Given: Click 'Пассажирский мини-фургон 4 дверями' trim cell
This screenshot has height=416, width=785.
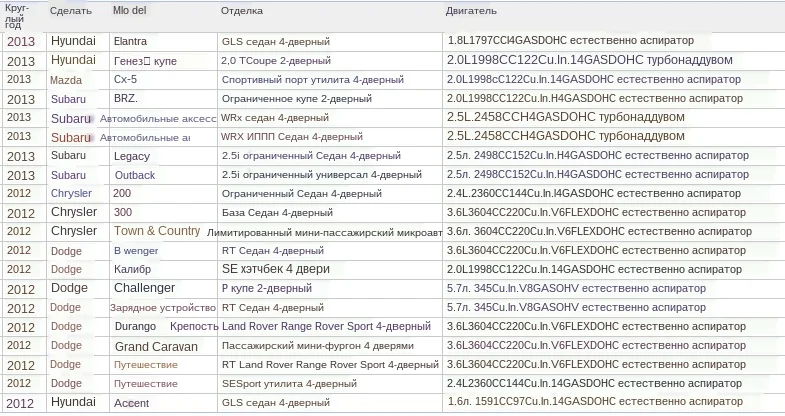Looking at the screenshot, I should (x=318, y=346).
